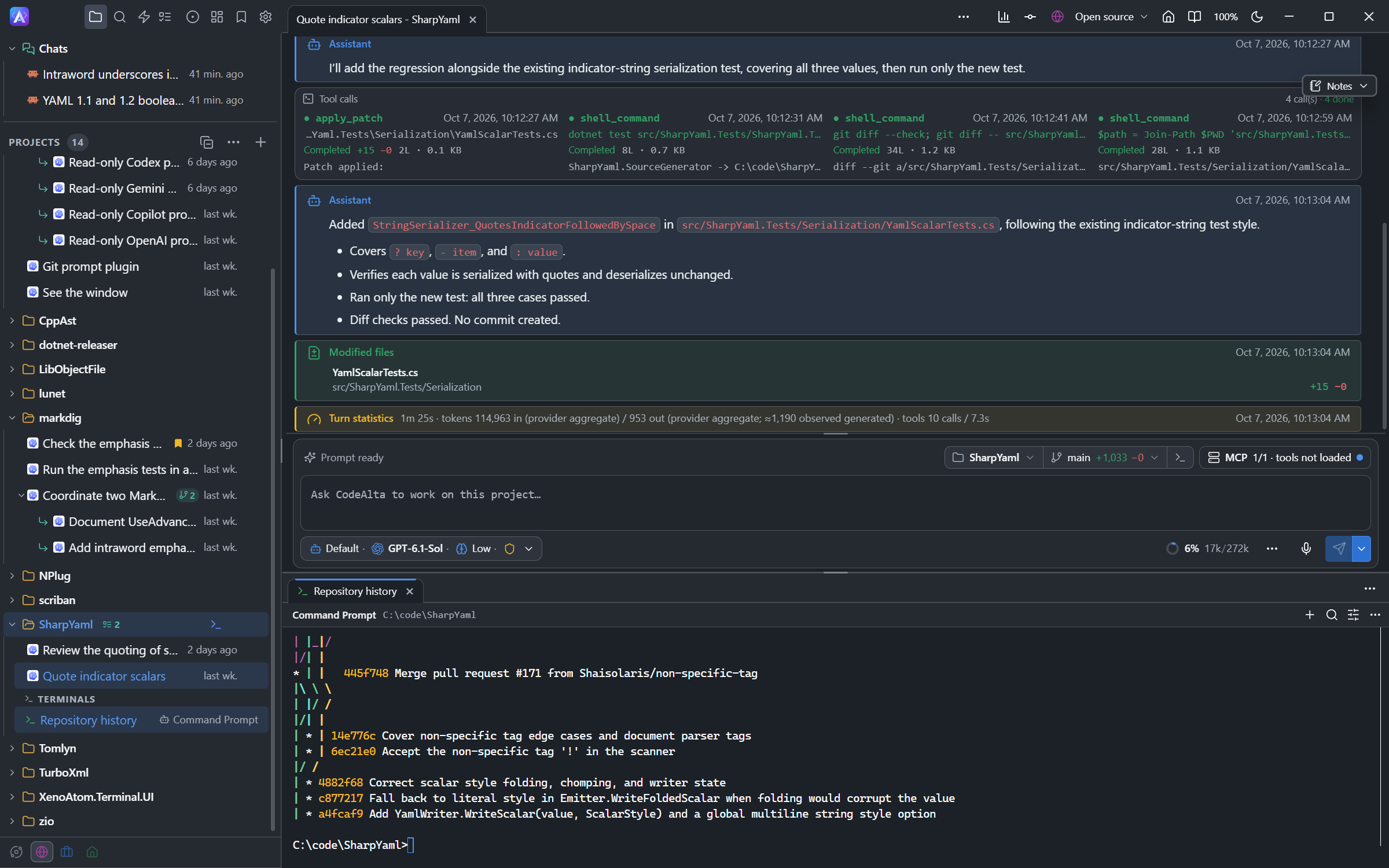Click the microphone voice input icon
The height and width of the screenshot is (868, 1389).
point(1306,549)
